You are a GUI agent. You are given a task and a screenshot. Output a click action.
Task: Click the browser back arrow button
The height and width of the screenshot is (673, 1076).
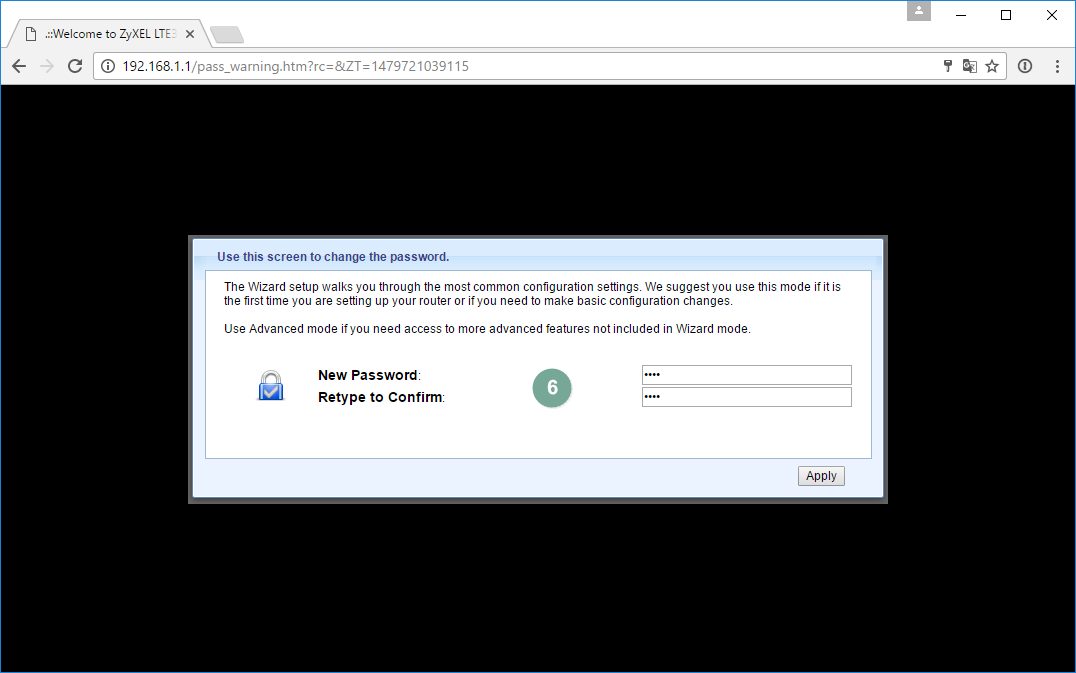[19, 66]
